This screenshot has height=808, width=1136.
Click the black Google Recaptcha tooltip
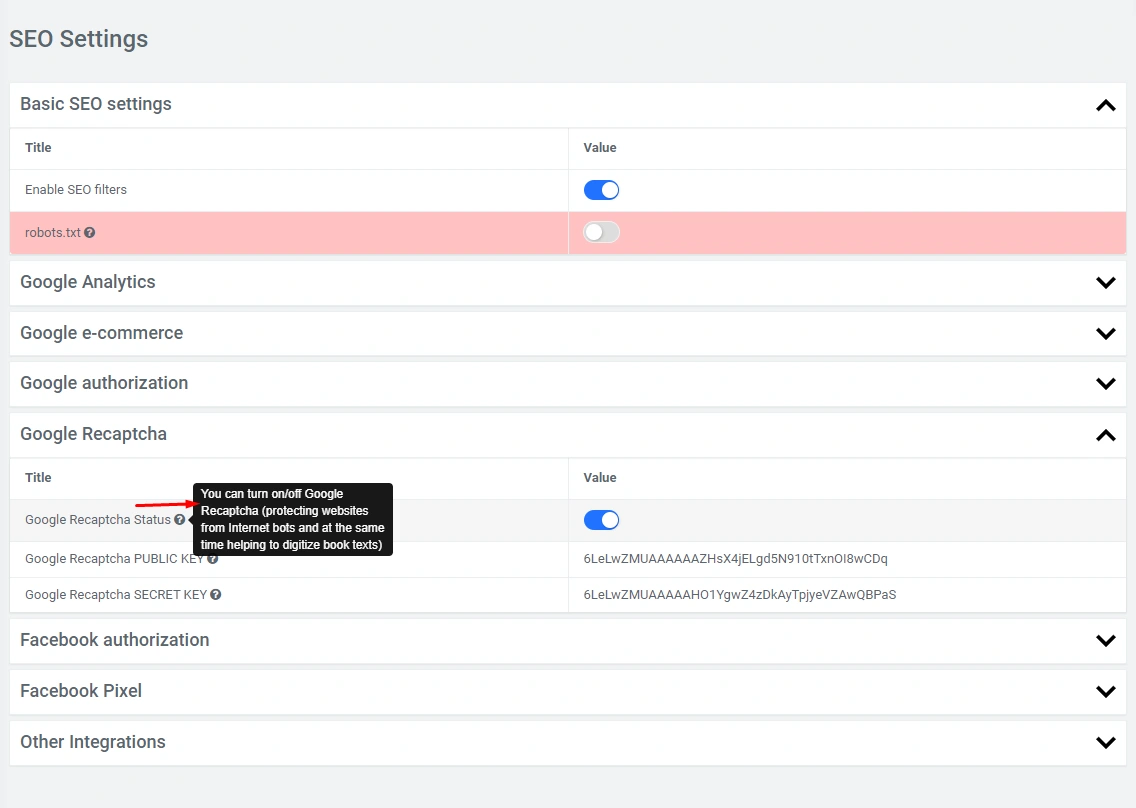[x=292, y=519]
